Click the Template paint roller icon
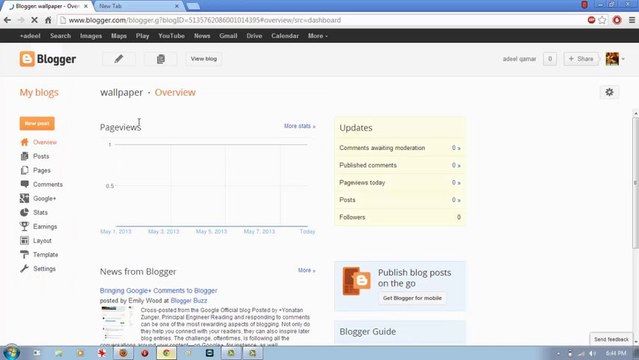639x360 pixels. [x=24, y=254]
